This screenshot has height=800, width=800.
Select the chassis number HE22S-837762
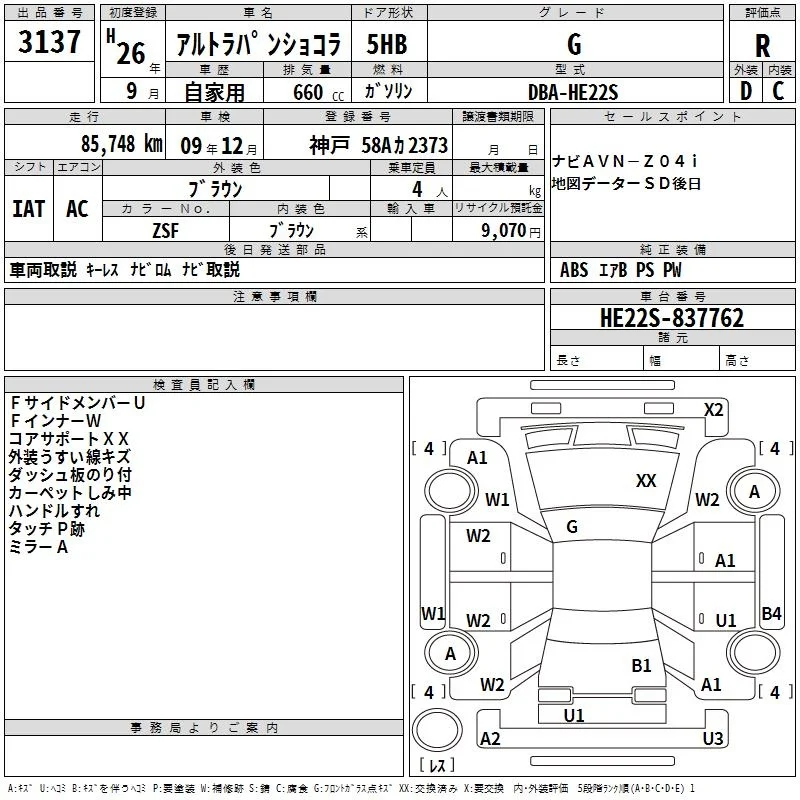(672, 318)
